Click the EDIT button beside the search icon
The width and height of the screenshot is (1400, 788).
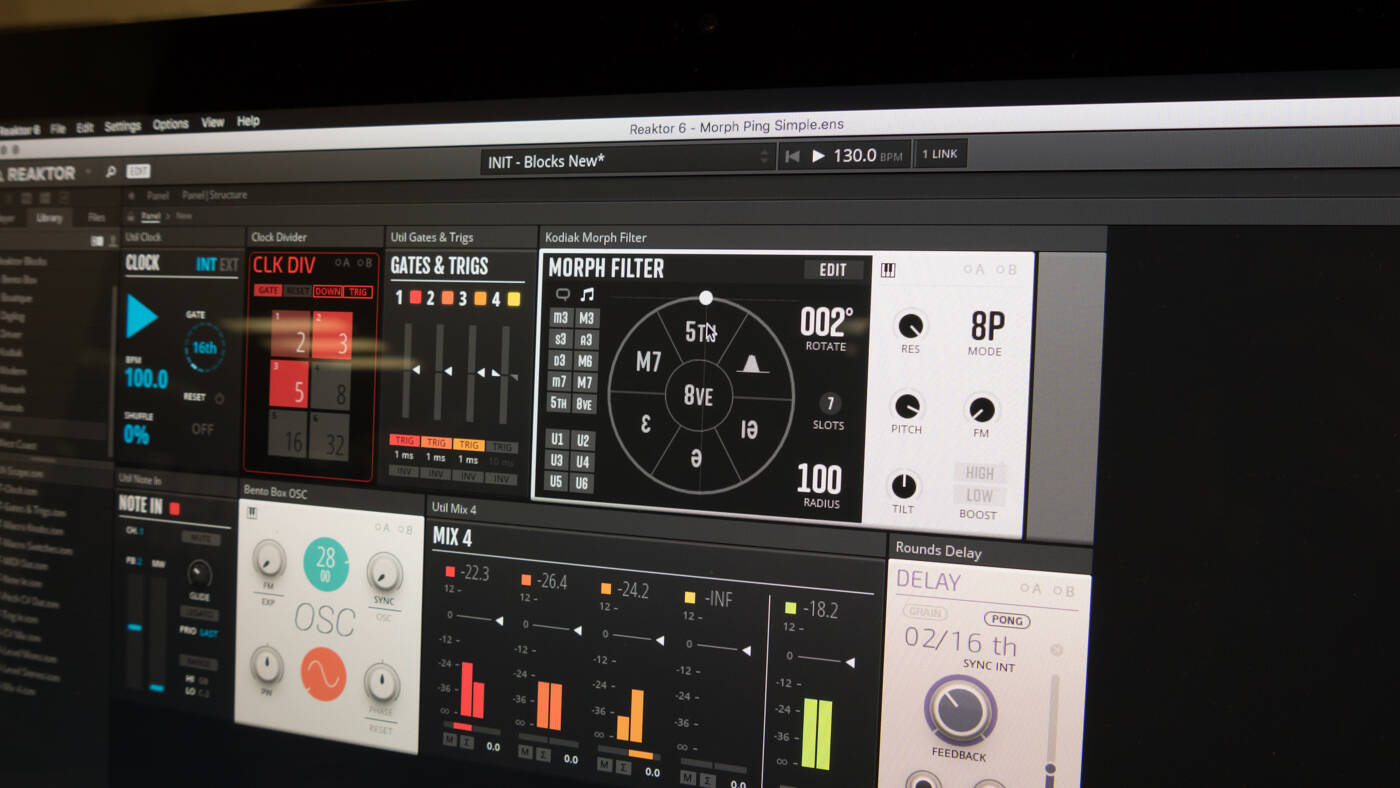[138, 171]
